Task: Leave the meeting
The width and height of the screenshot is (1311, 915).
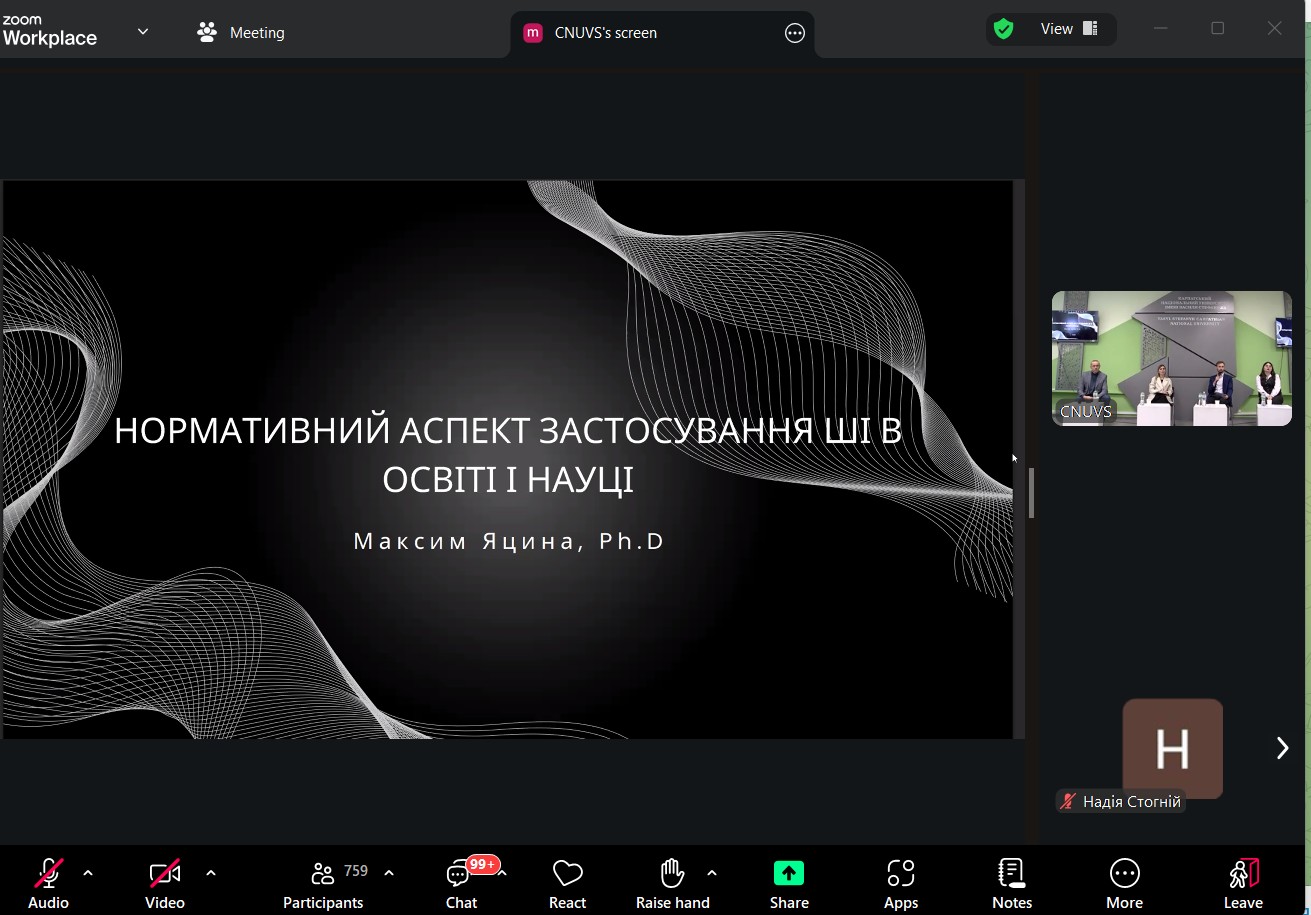Action: click(1242, 872)
